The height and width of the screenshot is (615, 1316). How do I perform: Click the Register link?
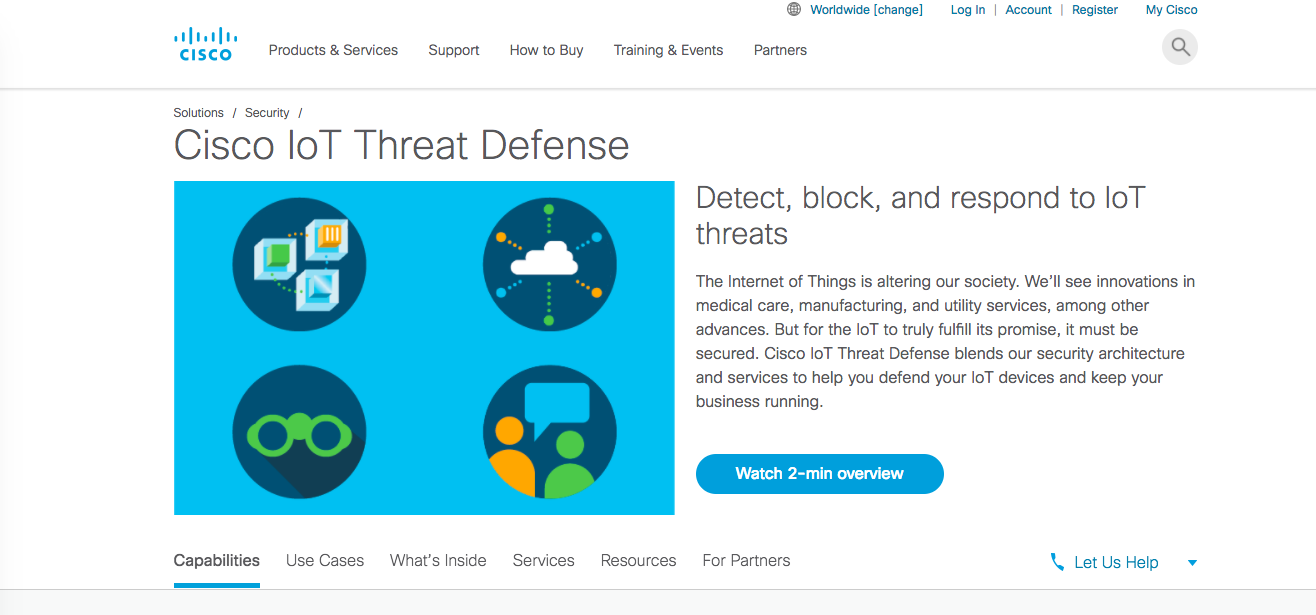1095,10
